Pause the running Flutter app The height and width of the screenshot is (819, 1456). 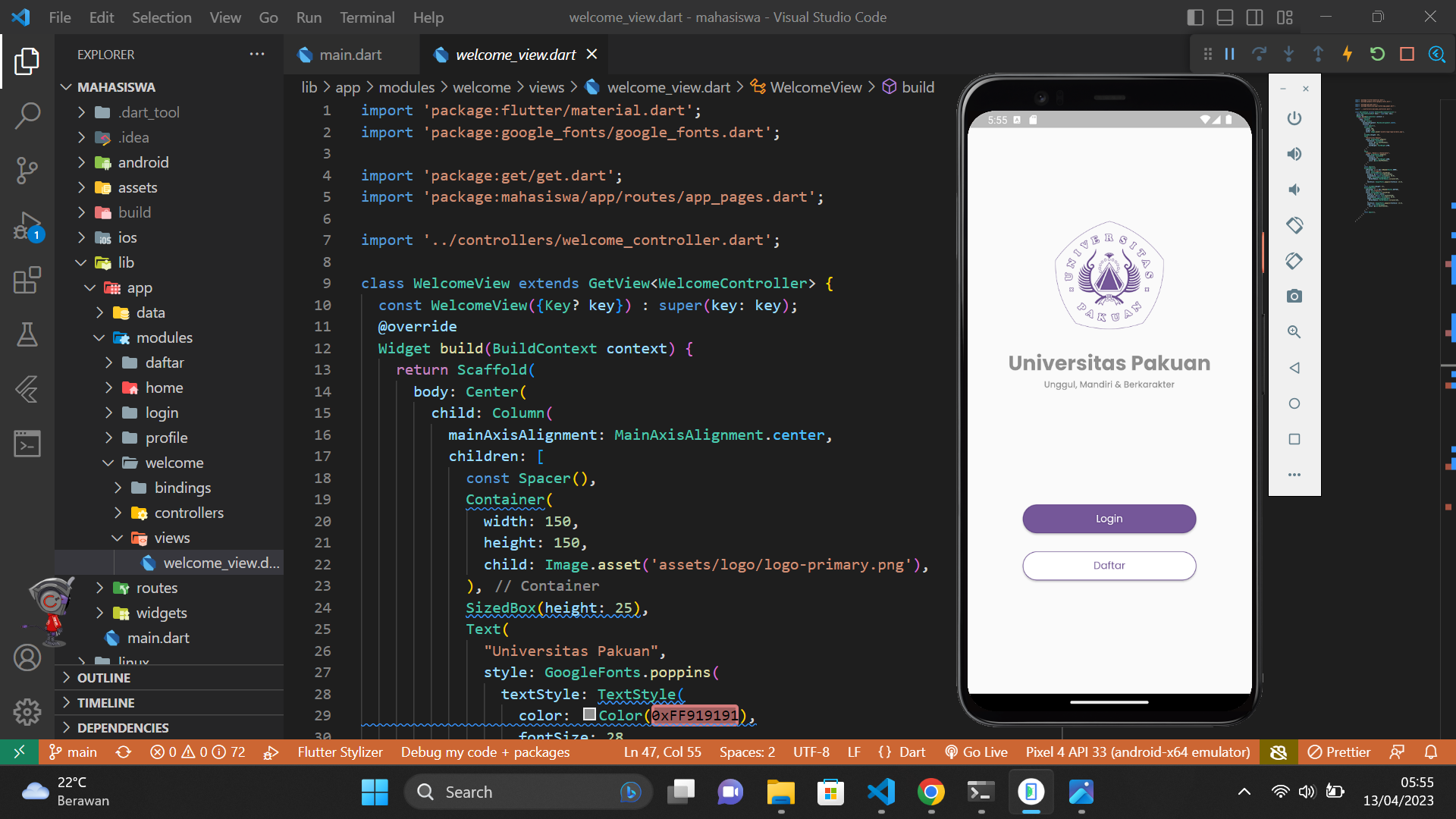(1230, 54)
